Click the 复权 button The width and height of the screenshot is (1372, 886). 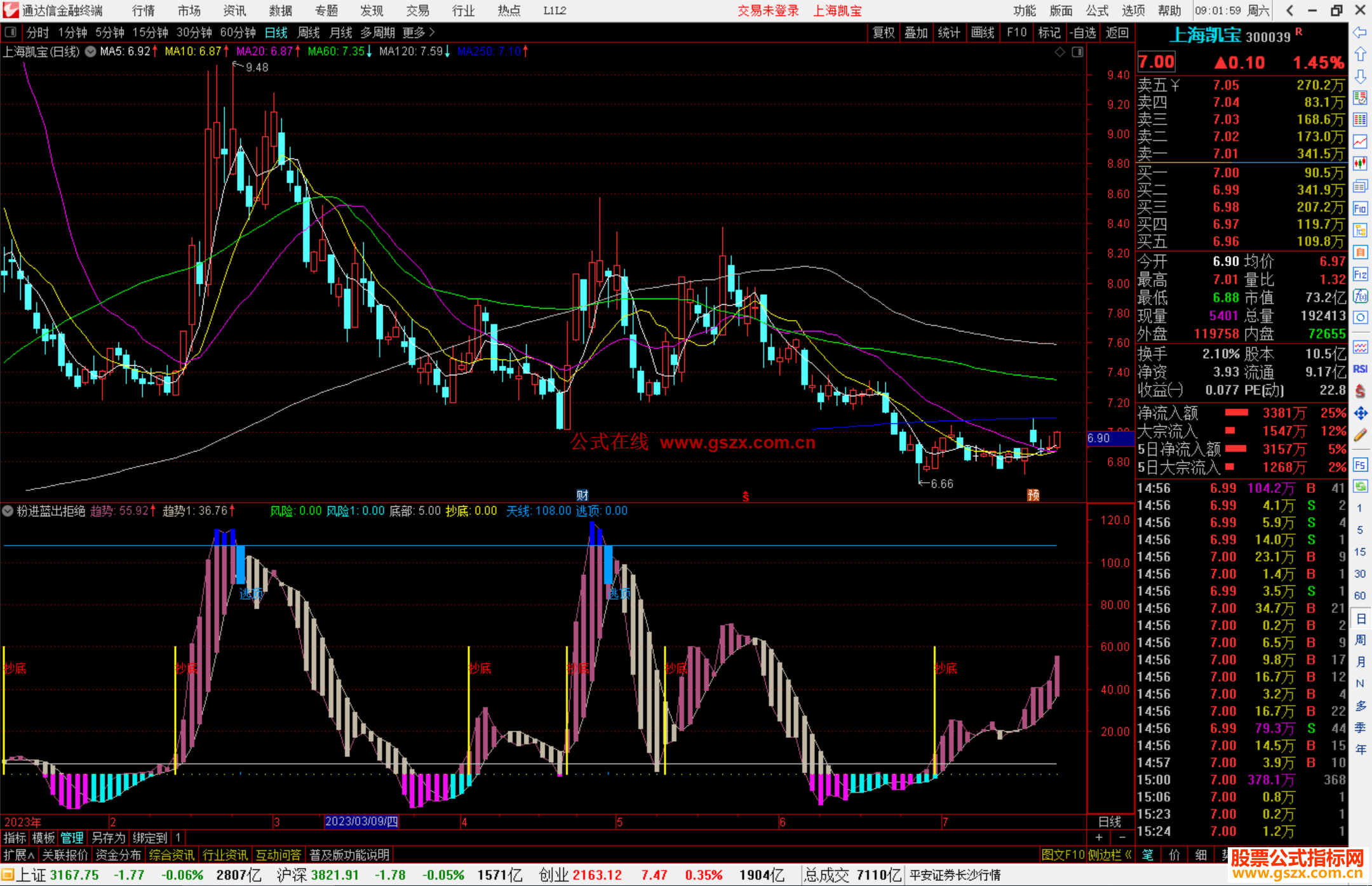pos(884,32)
